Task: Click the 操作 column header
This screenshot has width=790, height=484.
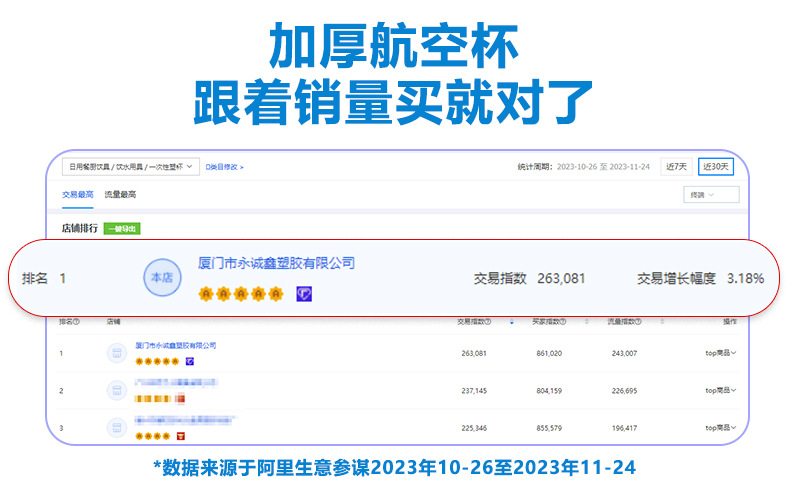Action: [730, 322]
